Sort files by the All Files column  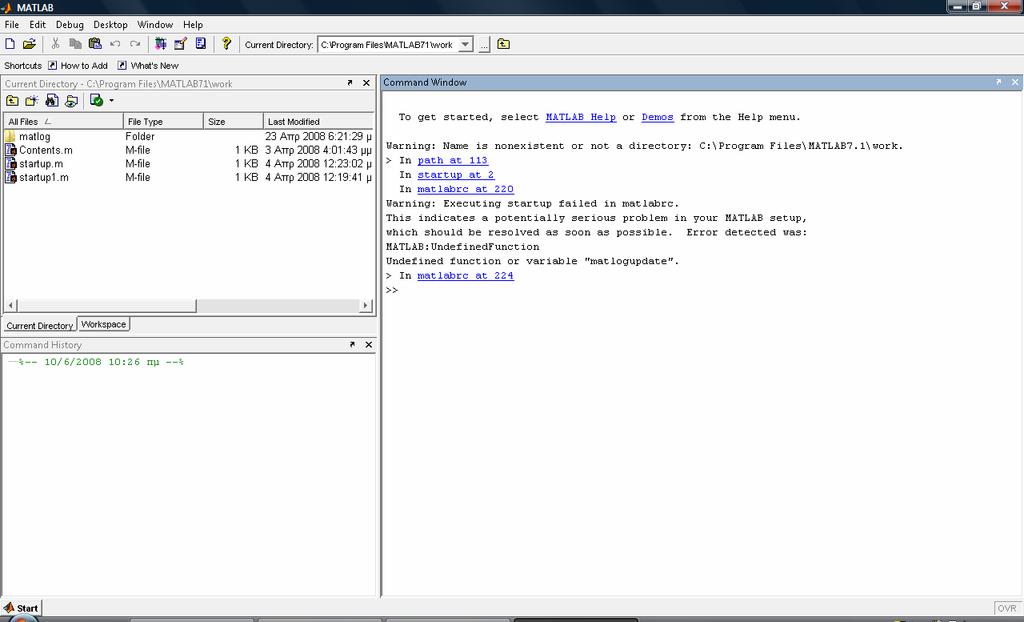pyautogui.click(x=63, y=122)
